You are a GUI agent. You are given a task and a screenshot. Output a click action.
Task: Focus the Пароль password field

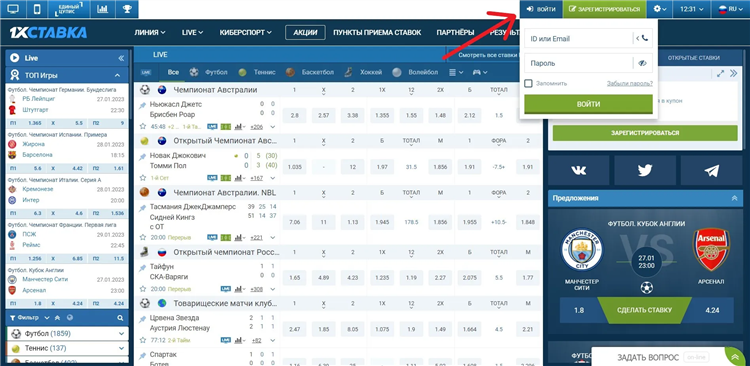pos(578,63)
